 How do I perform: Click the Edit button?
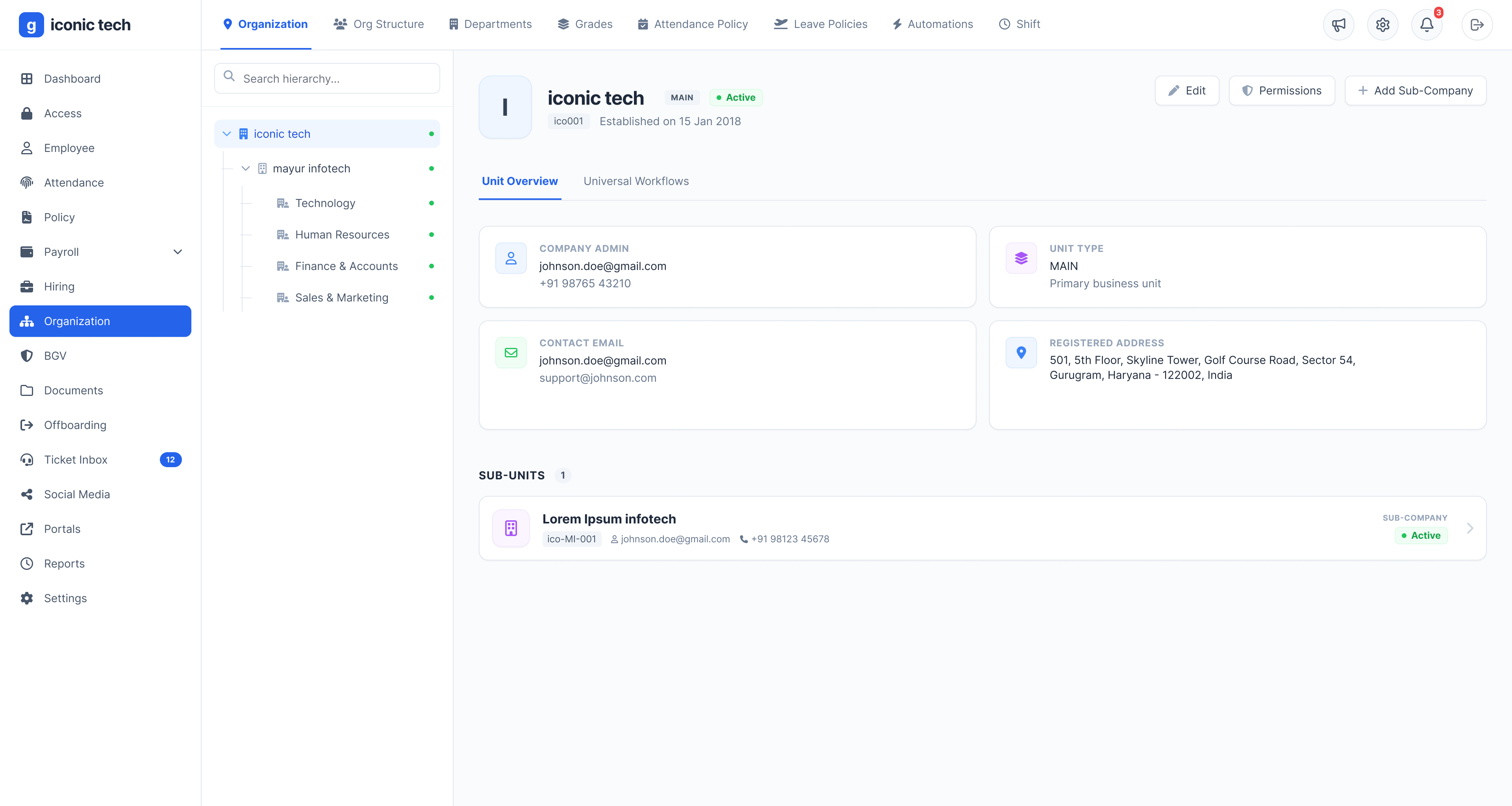click(1187, 91)
